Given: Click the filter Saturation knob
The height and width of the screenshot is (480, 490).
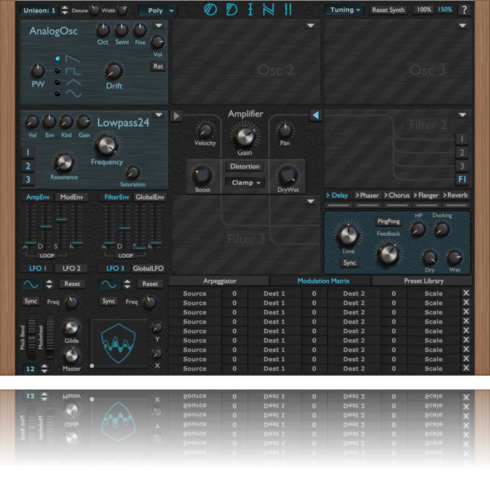Looking at the screenshot, I should (132, 172).
